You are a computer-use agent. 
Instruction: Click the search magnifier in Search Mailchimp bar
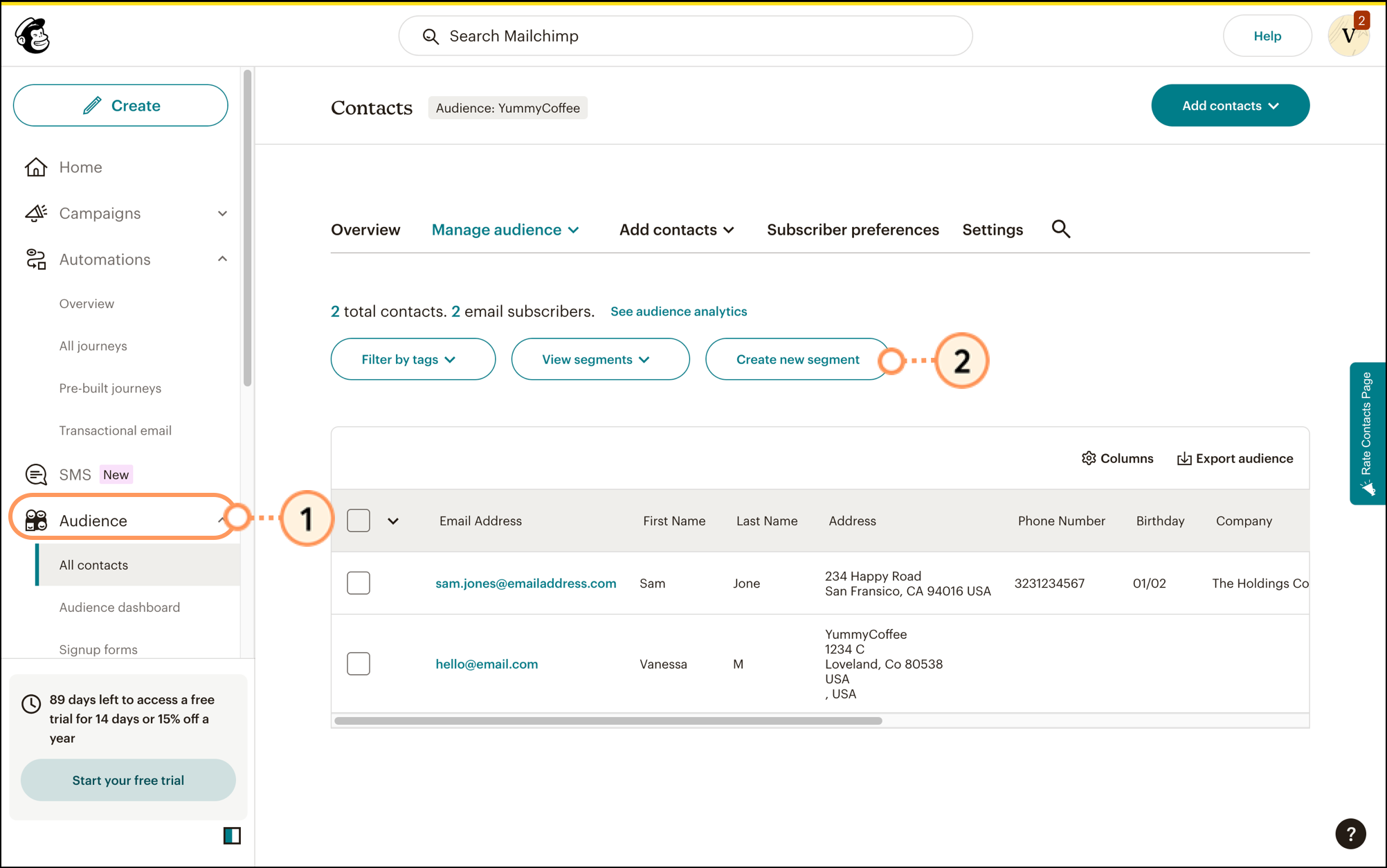[430, 36]
